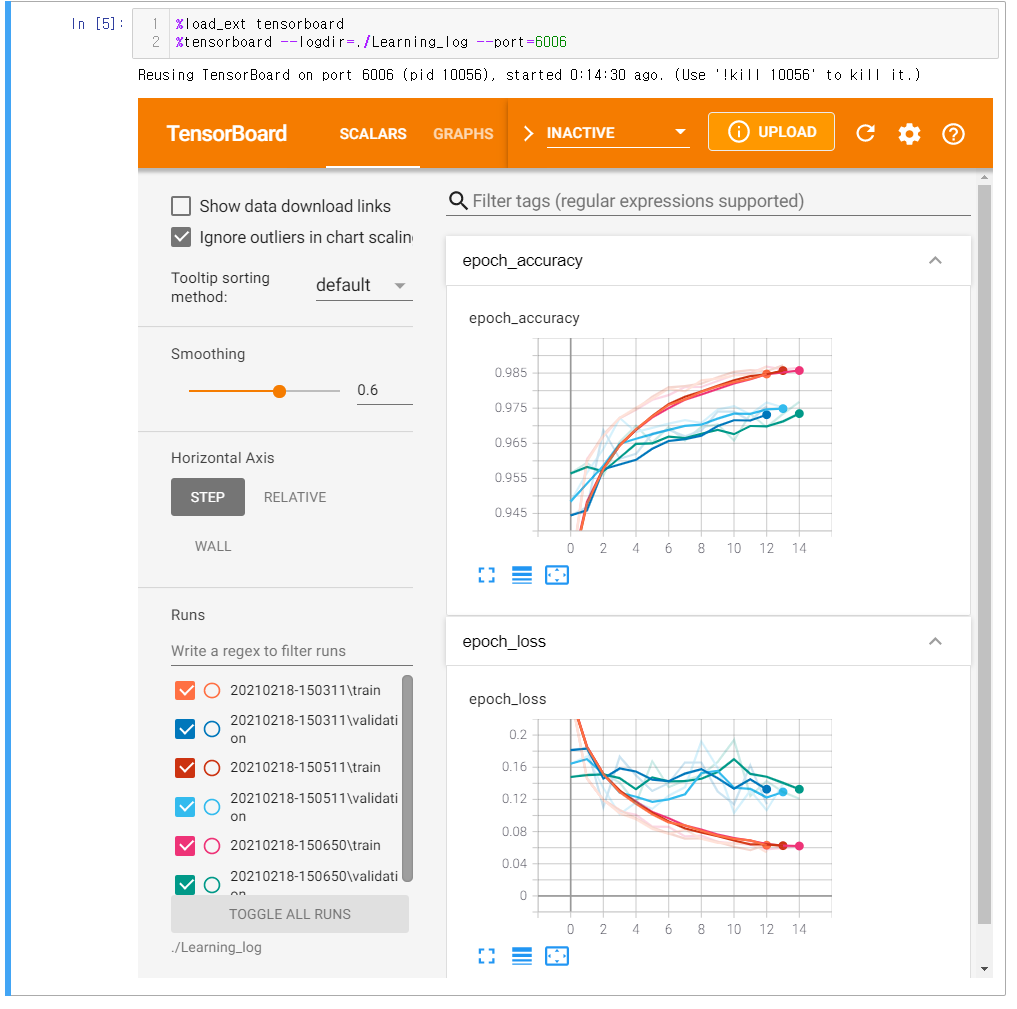This screenshot has width=1017, height=1009.
Task: Check Show data download links
Action: (181, 206)
